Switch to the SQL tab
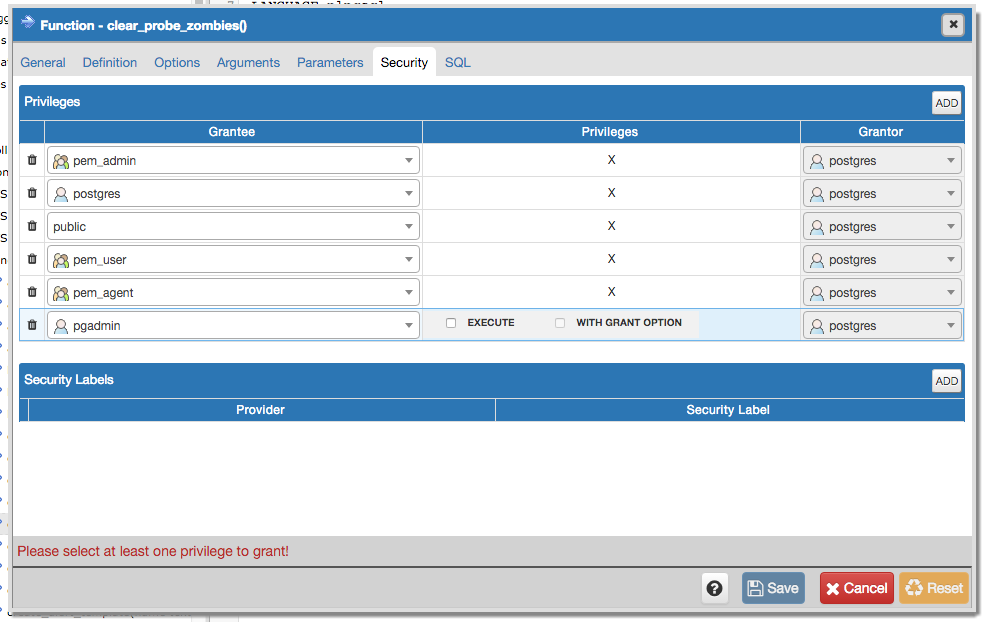 click(x=457, y=62)
